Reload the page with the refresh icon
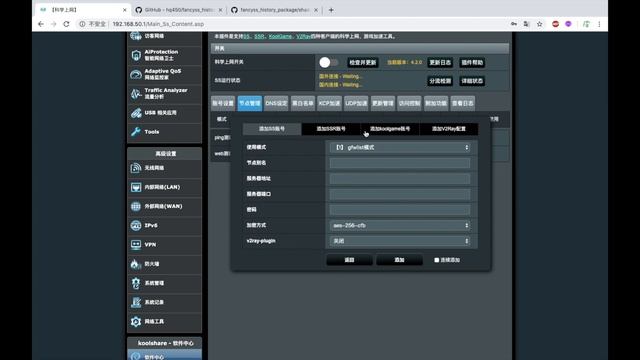 [x=66, y=24]
